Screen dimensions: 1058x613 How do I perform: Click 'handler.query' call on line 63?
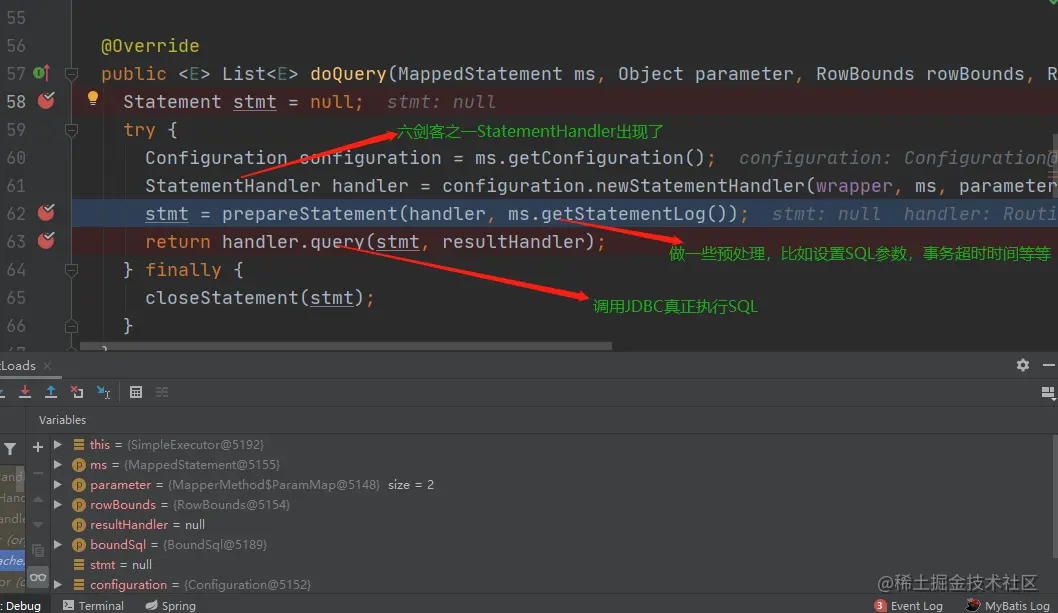(x=293, y=242)
